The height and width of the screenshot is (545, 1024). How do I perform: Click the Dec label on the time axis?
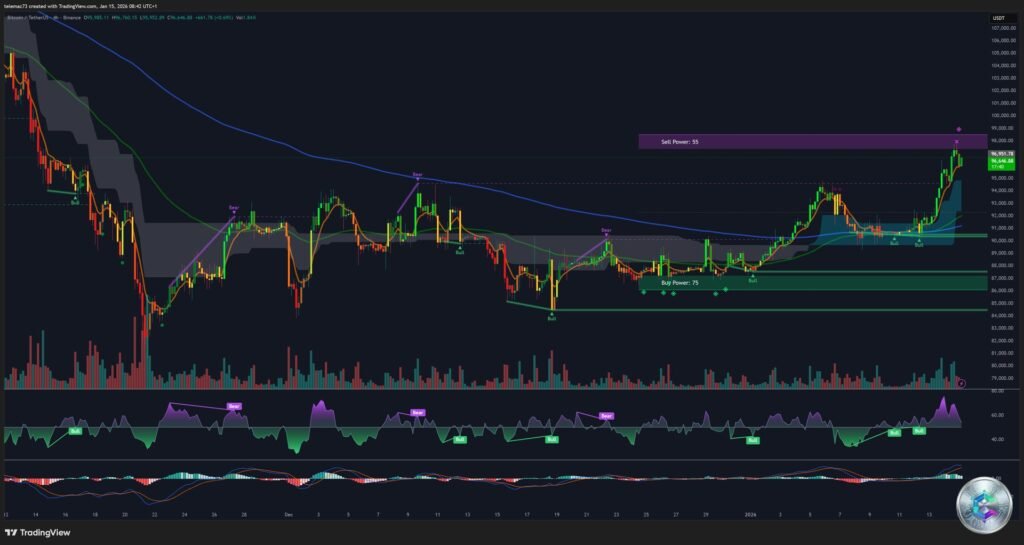point(287,515)
